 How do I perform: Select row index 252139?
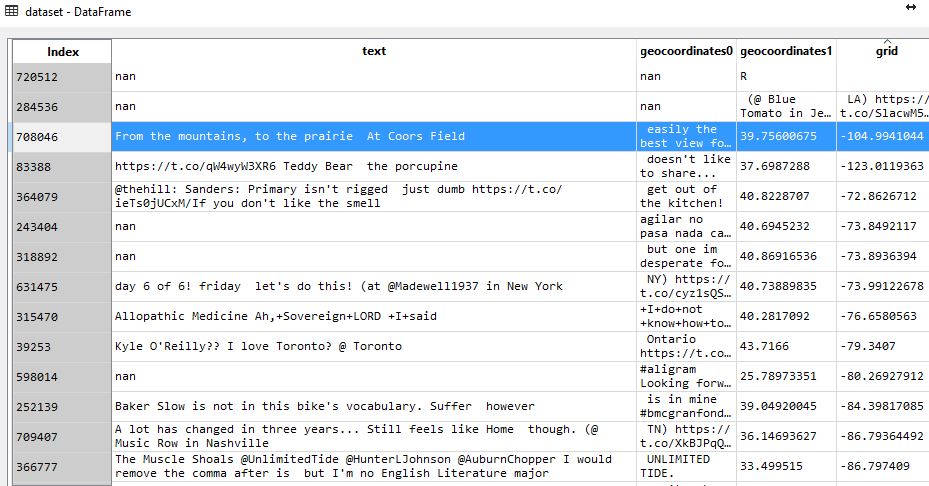coord(62,407)
